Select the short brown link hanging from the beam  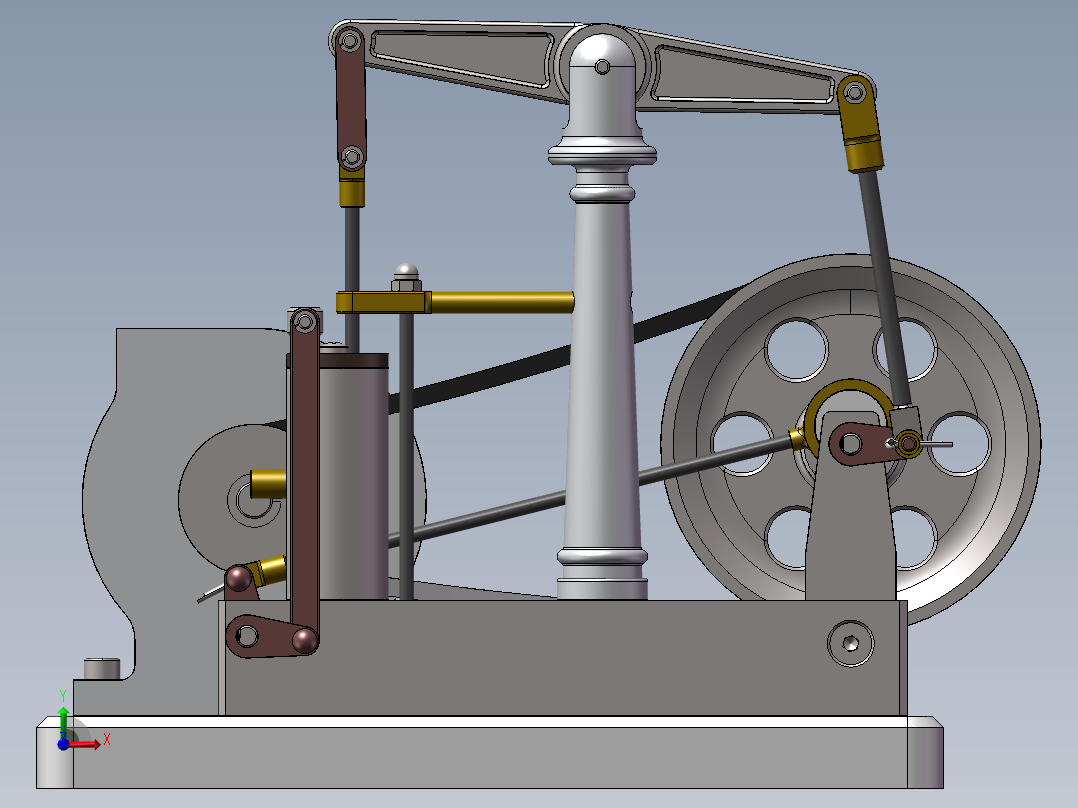point(351,100)
